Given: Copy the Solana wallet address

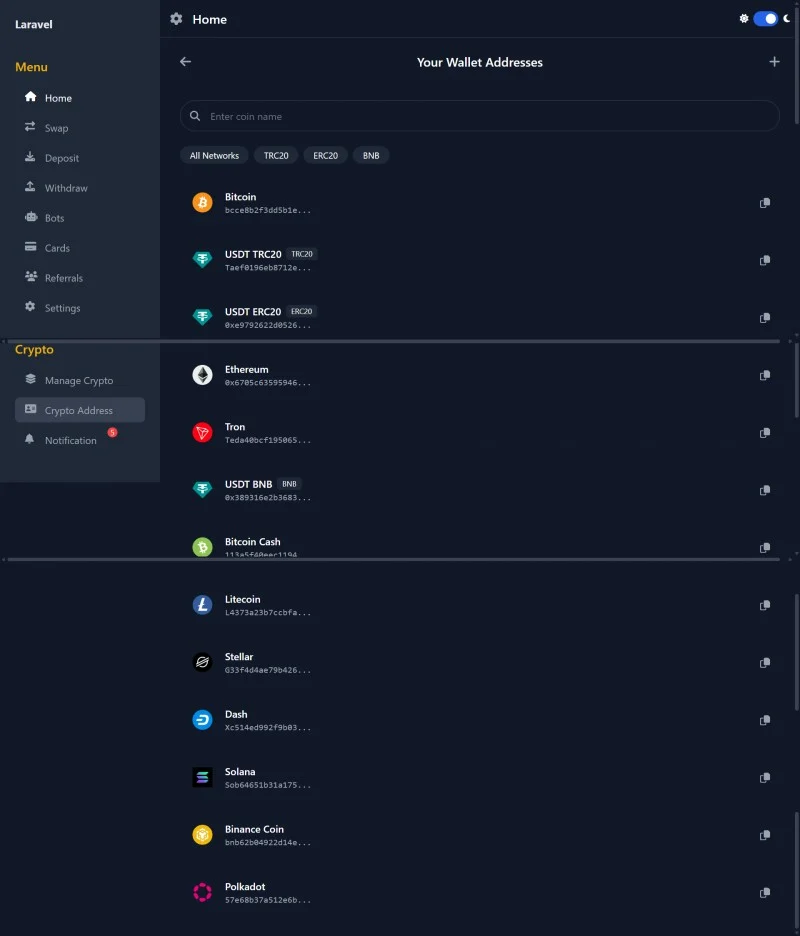Looking at the screenshot, I should 764,778.
